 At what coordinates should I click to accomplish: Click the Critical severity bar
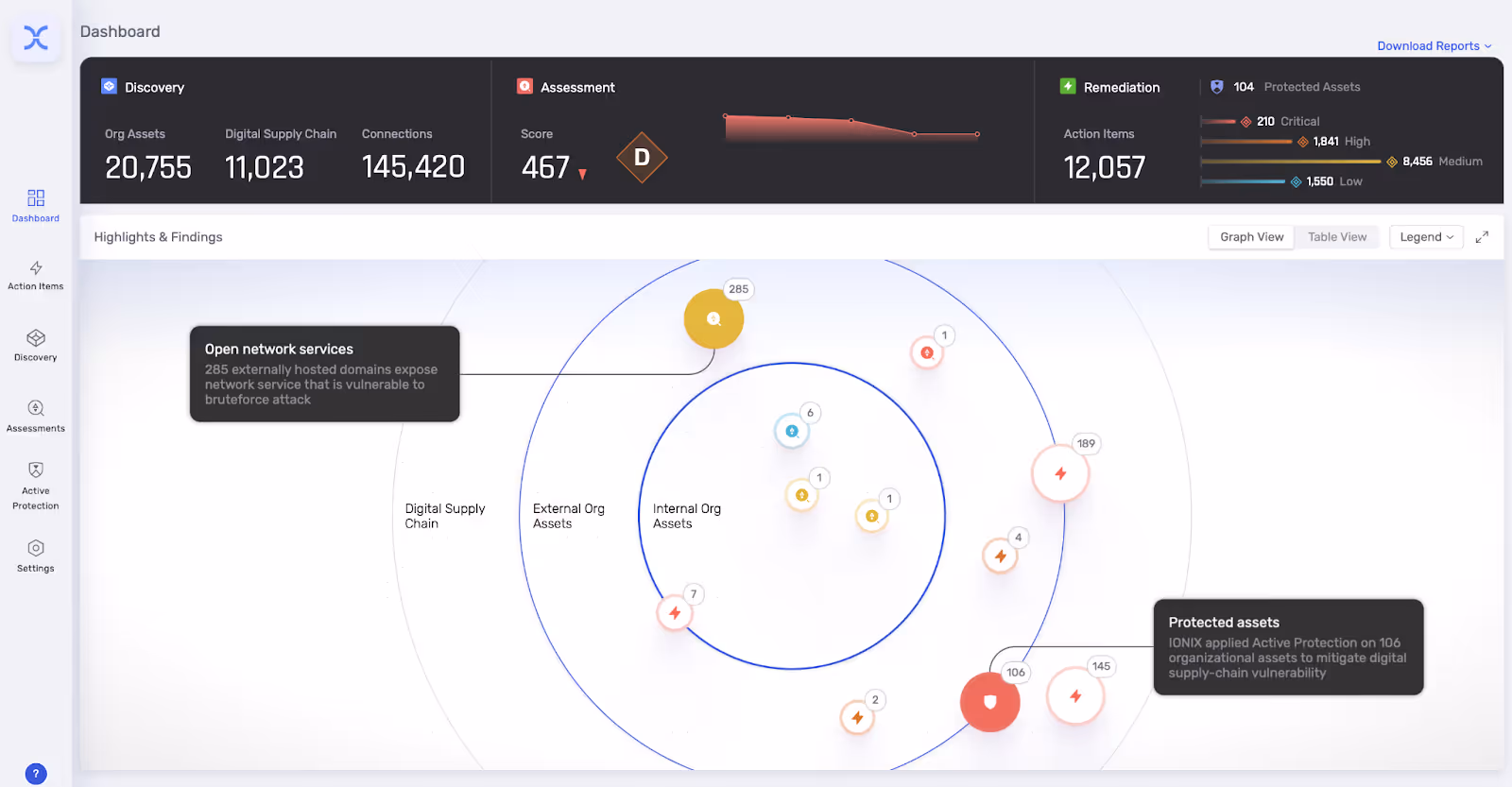click(x=1218, y=121)
